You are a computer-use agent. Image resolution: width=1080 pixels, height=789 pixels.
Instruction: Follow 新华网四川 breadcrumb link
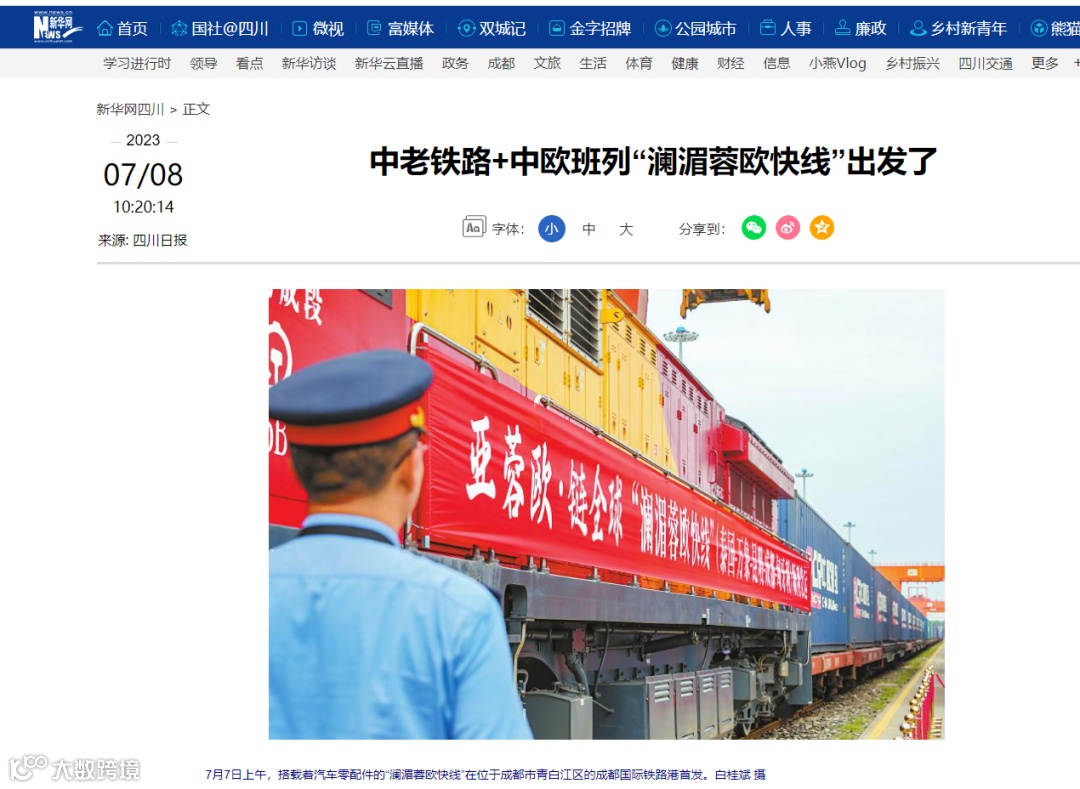pyautogui.click(x=130, y=109)
